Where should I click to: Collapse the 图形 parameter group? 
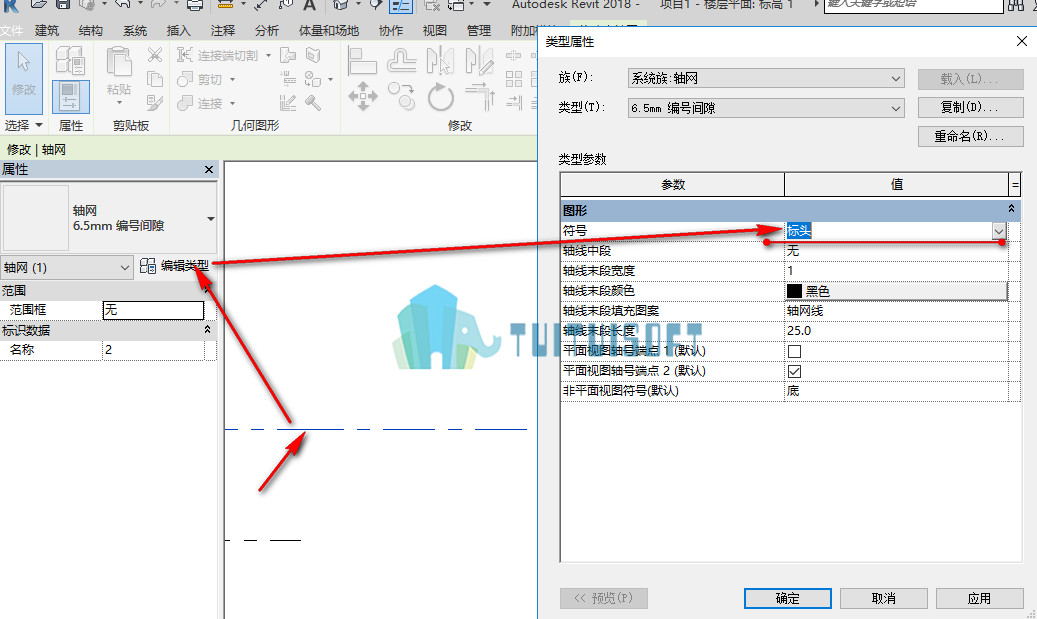click(1011, 209)
